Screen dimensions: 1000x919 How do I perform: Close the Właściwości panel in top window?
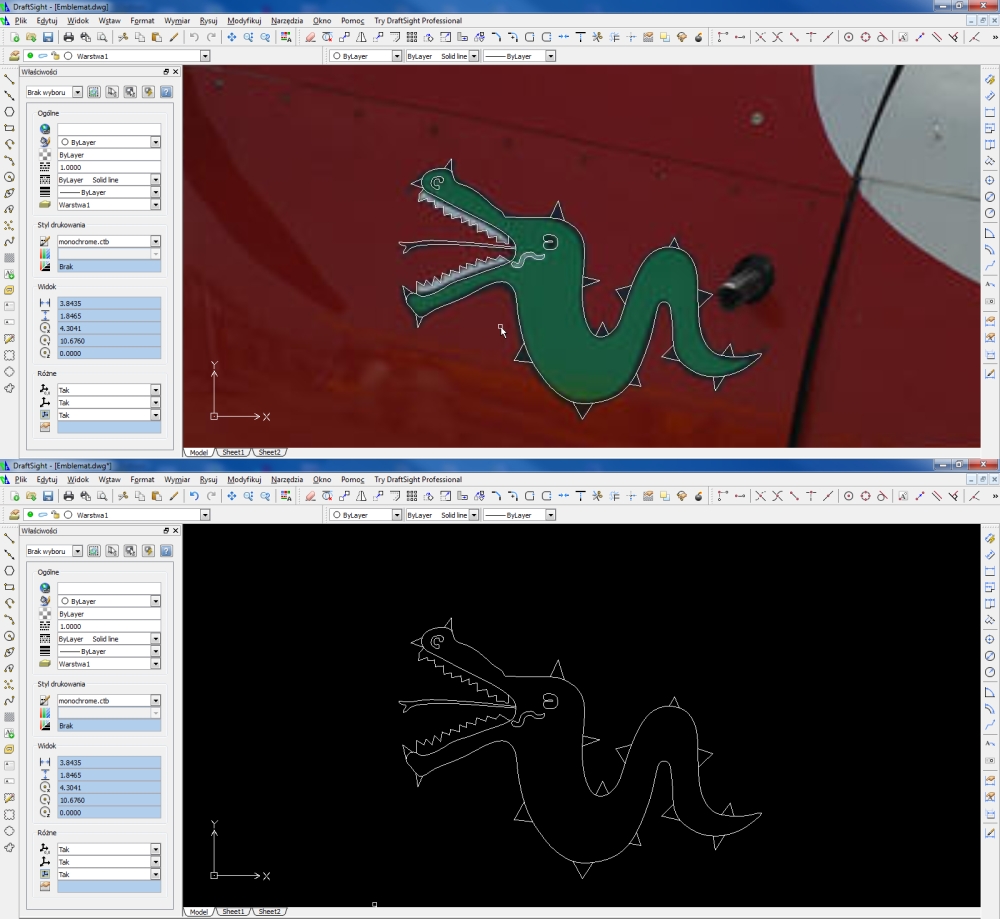[176, 72]
